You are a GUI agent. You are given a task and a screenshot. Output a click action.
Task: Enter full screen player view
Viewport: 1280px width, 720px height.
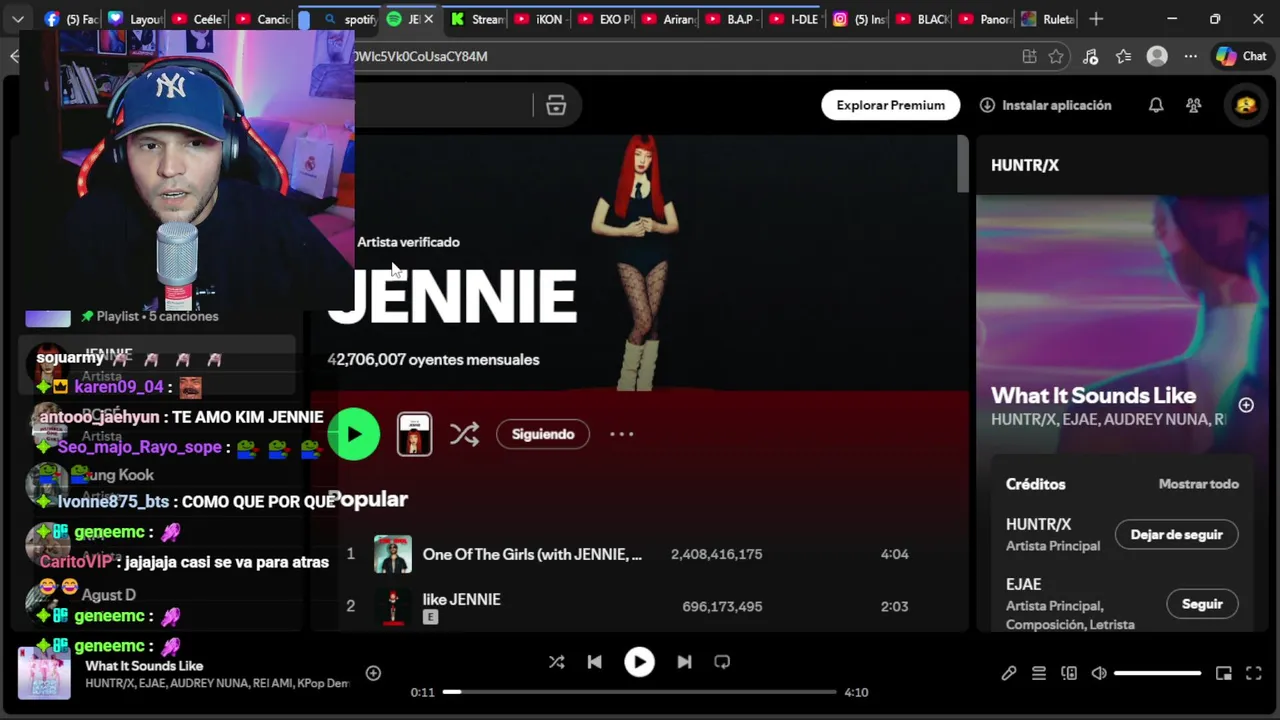coord(1253,674)
